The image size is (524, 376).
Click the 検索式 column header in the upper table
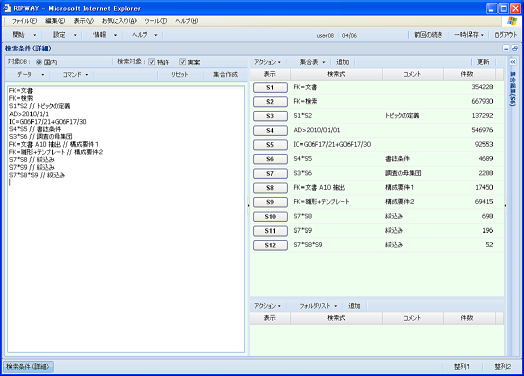(x=336, y=74)
